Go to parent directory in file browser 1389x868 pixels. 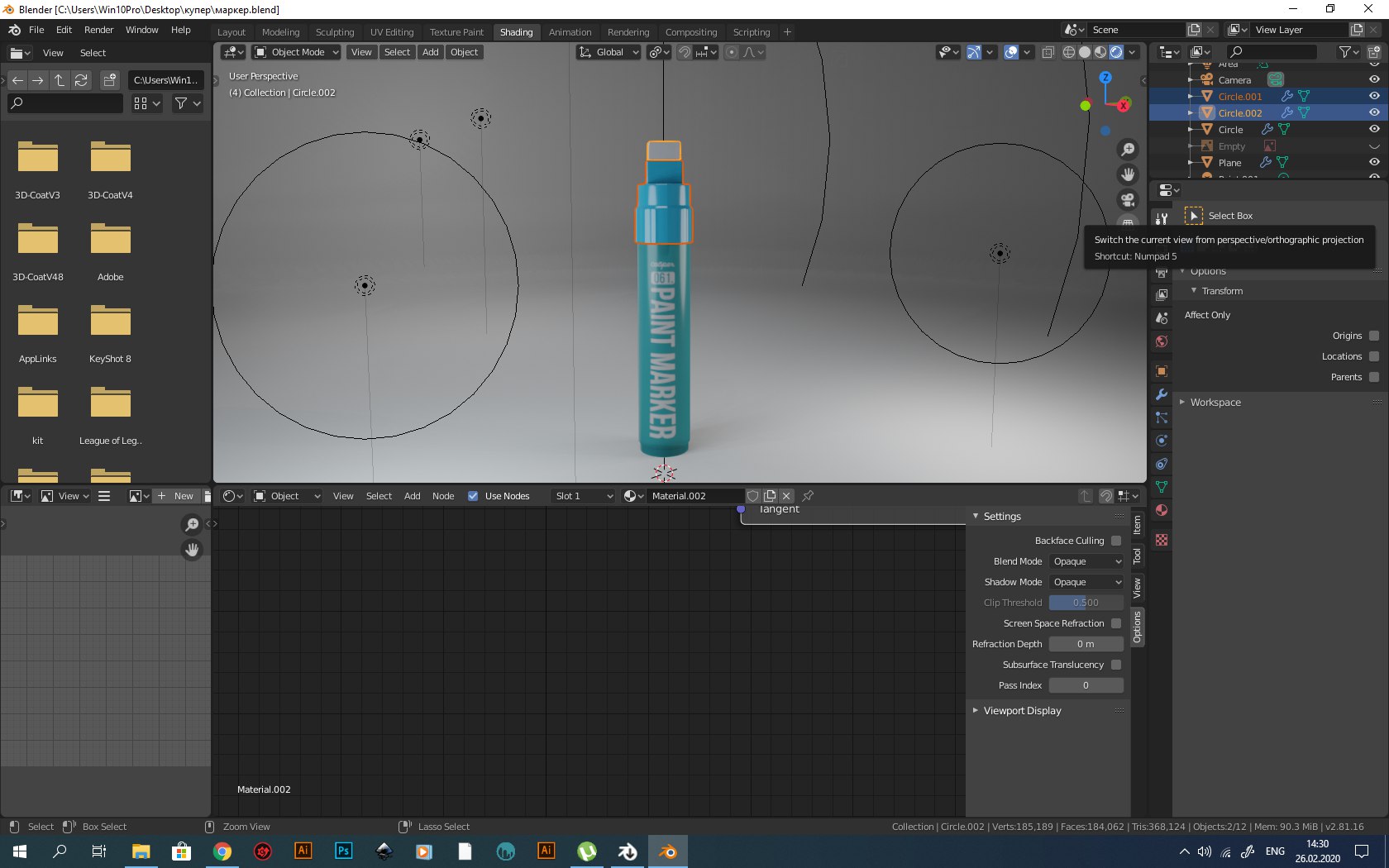click(x=60, y=80)
